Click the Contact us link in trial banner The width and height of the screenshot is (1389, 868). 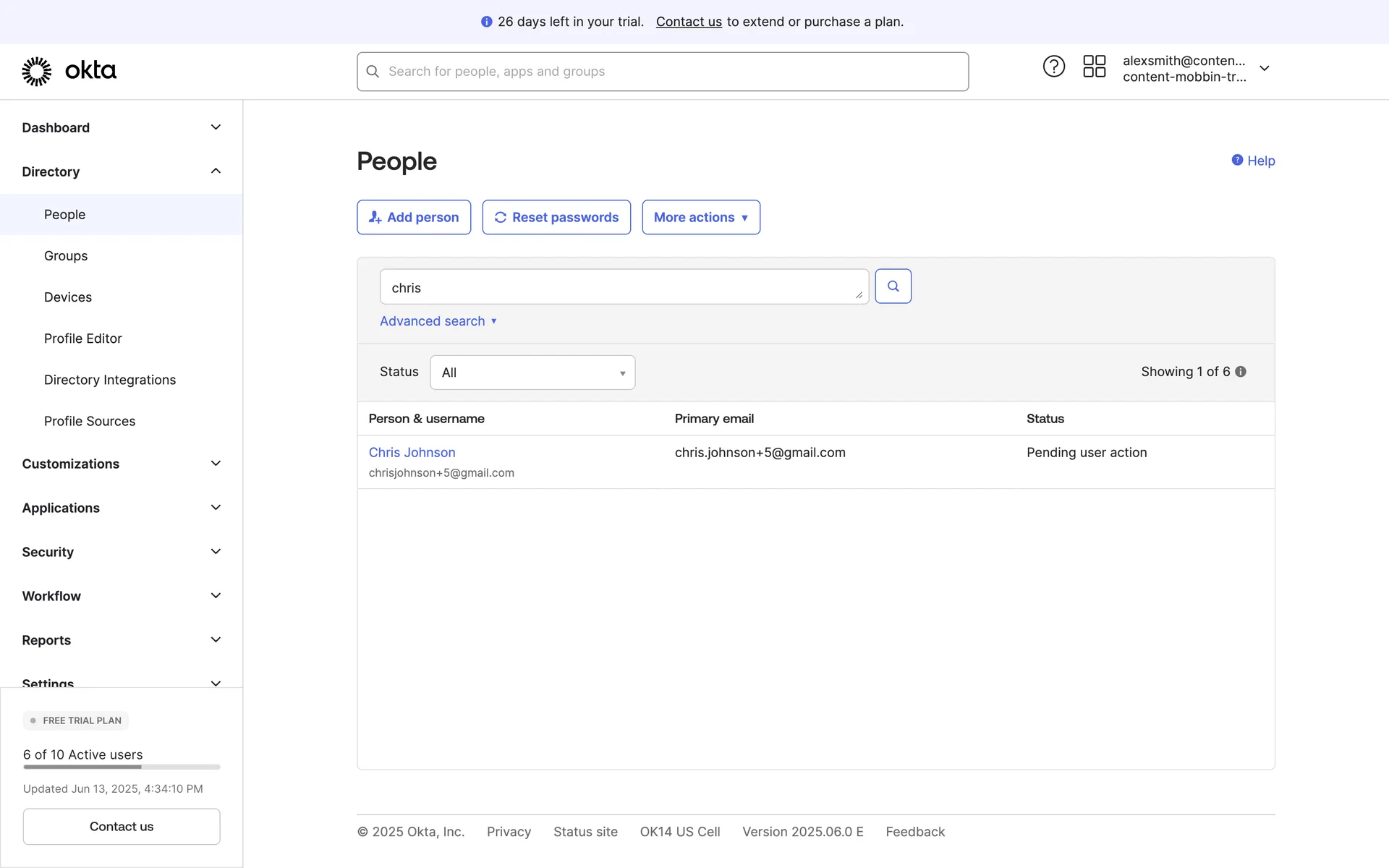point(688,22)
